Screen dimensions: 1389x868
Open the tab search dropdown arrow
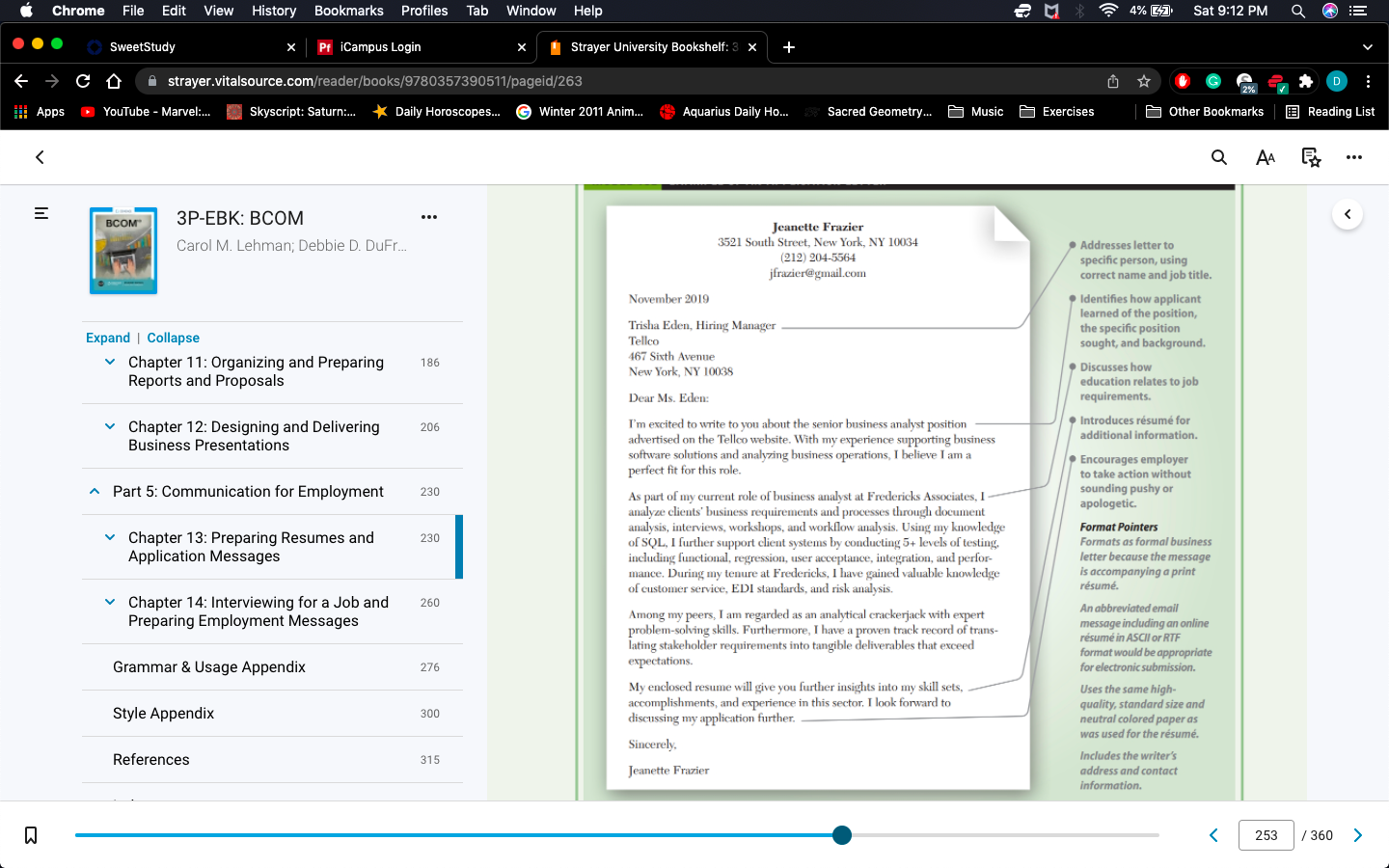tap(1367, 47)
